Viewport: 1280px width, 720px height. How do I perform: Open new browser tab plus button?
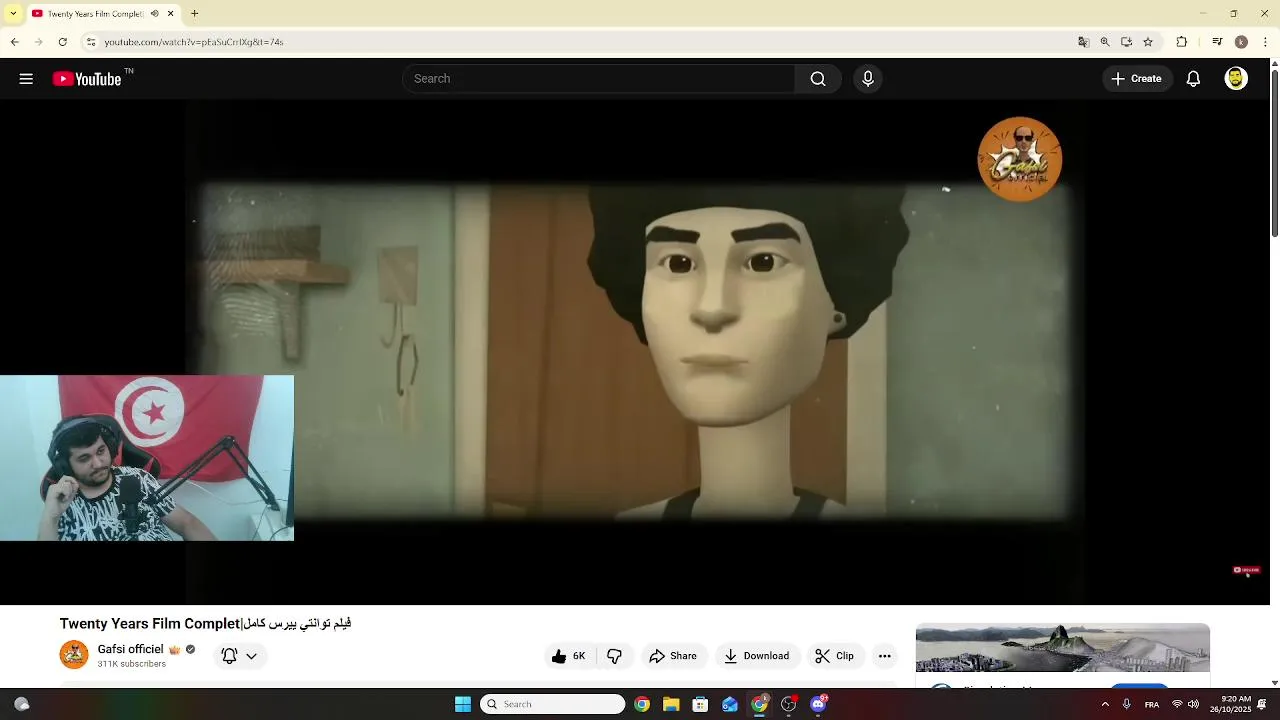pos(194,14)
